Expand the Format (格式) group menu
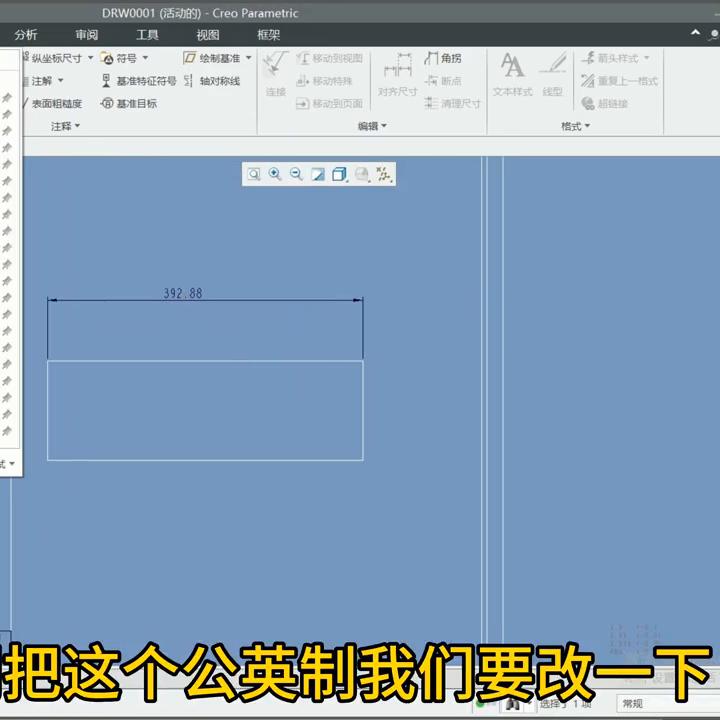 coord(575,126)
